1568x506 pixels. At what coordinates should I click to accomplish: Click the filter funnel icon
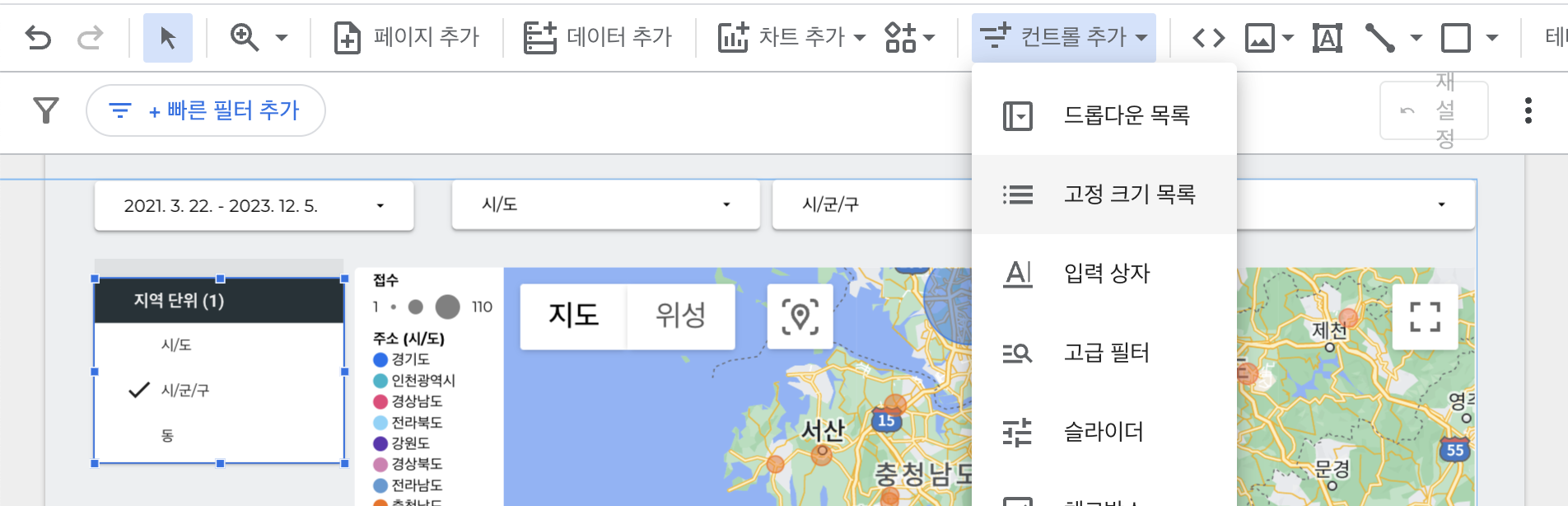click(x=46, y=110)
